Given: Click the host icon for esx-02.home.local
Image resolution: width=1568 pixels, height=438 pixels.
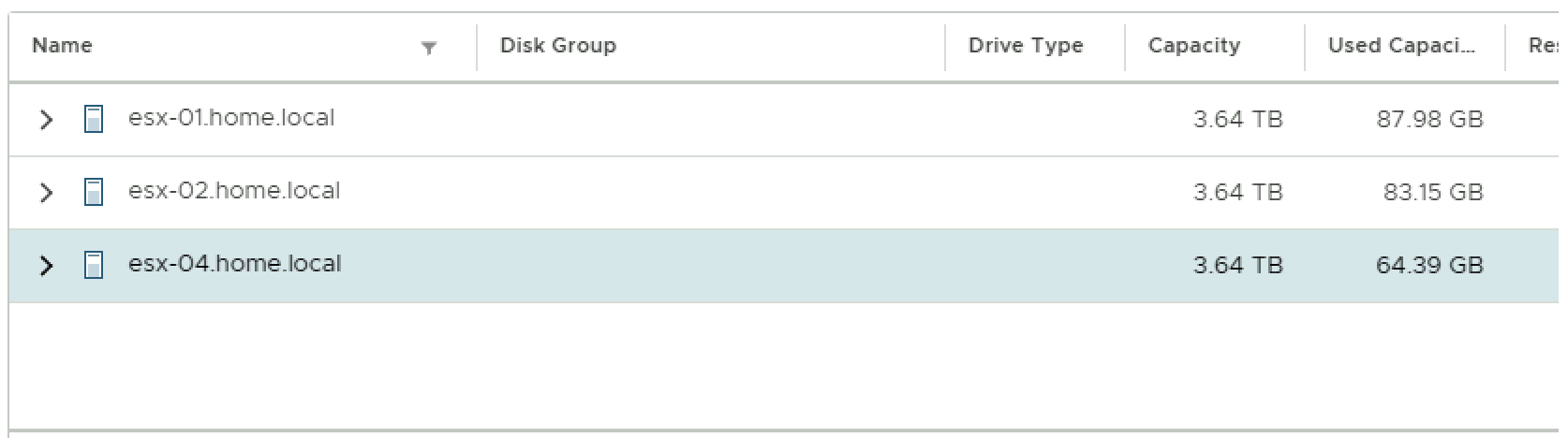Looking at the screenshot, I should click(x=94, y=192).
